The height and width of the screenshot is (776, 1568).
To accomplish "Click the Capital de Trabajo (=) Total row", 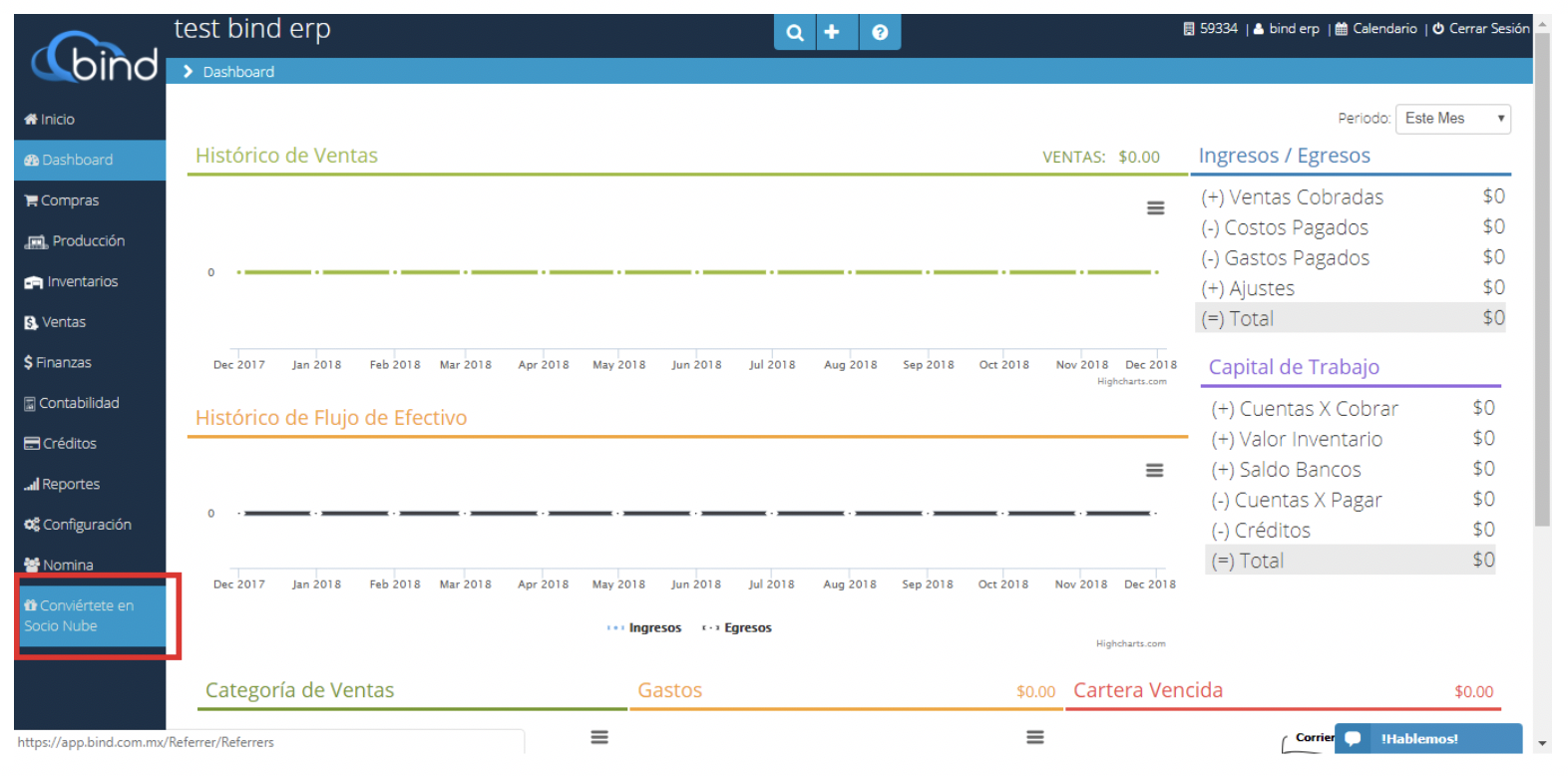I will point(1352,561).
